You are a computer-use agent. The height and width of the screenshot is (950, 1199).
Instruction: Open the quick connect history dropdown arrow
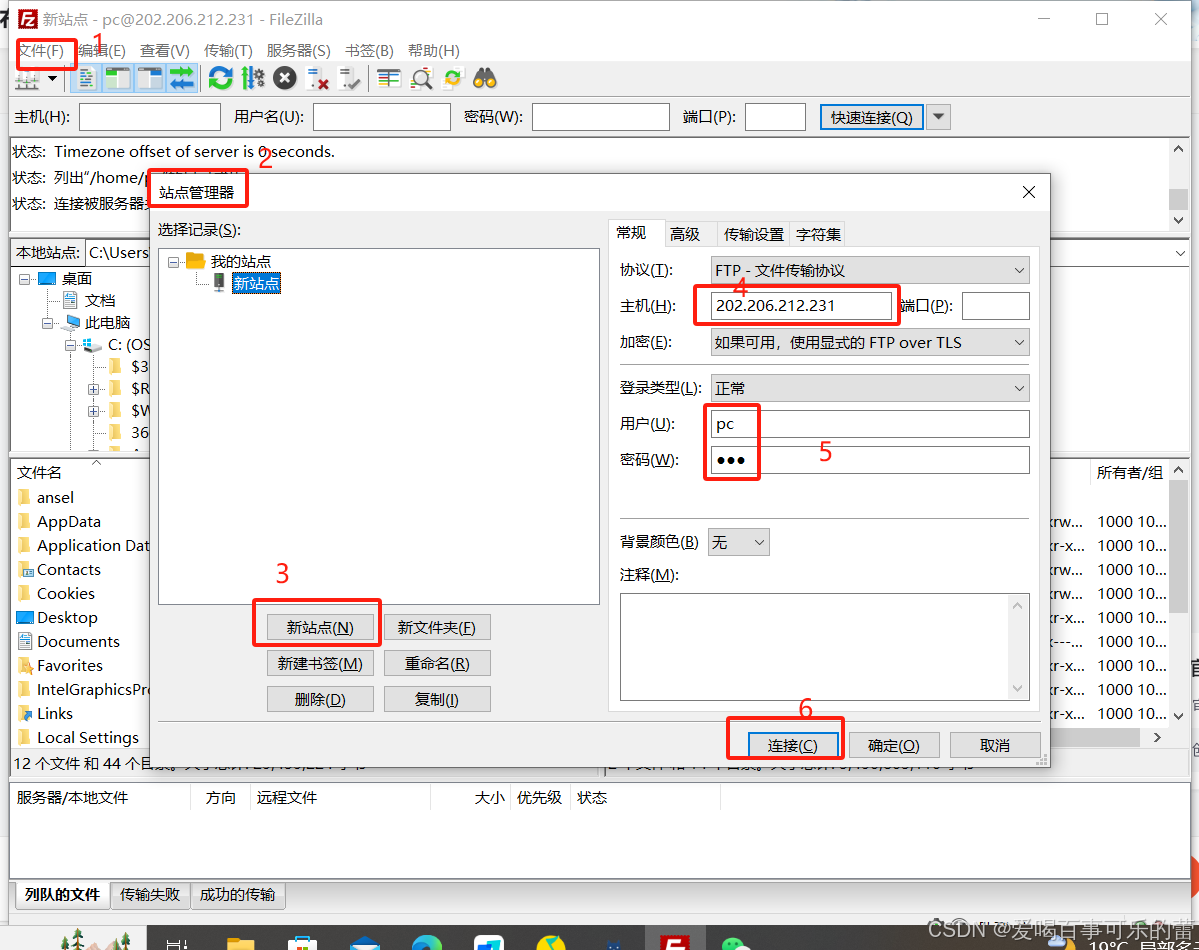(938, 117)
